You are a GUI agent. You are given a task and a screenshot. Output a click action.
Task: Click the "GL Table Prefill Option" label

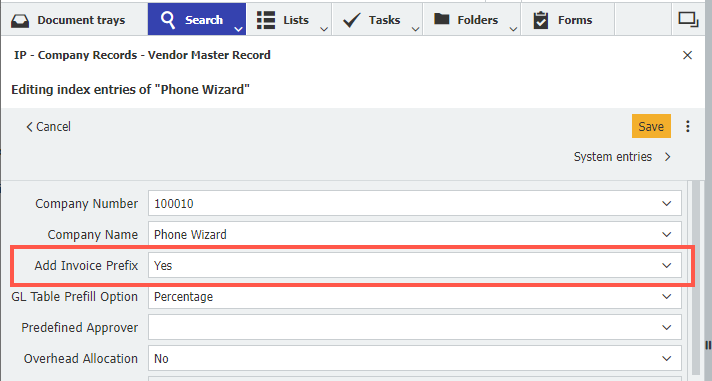click(74, 297)
